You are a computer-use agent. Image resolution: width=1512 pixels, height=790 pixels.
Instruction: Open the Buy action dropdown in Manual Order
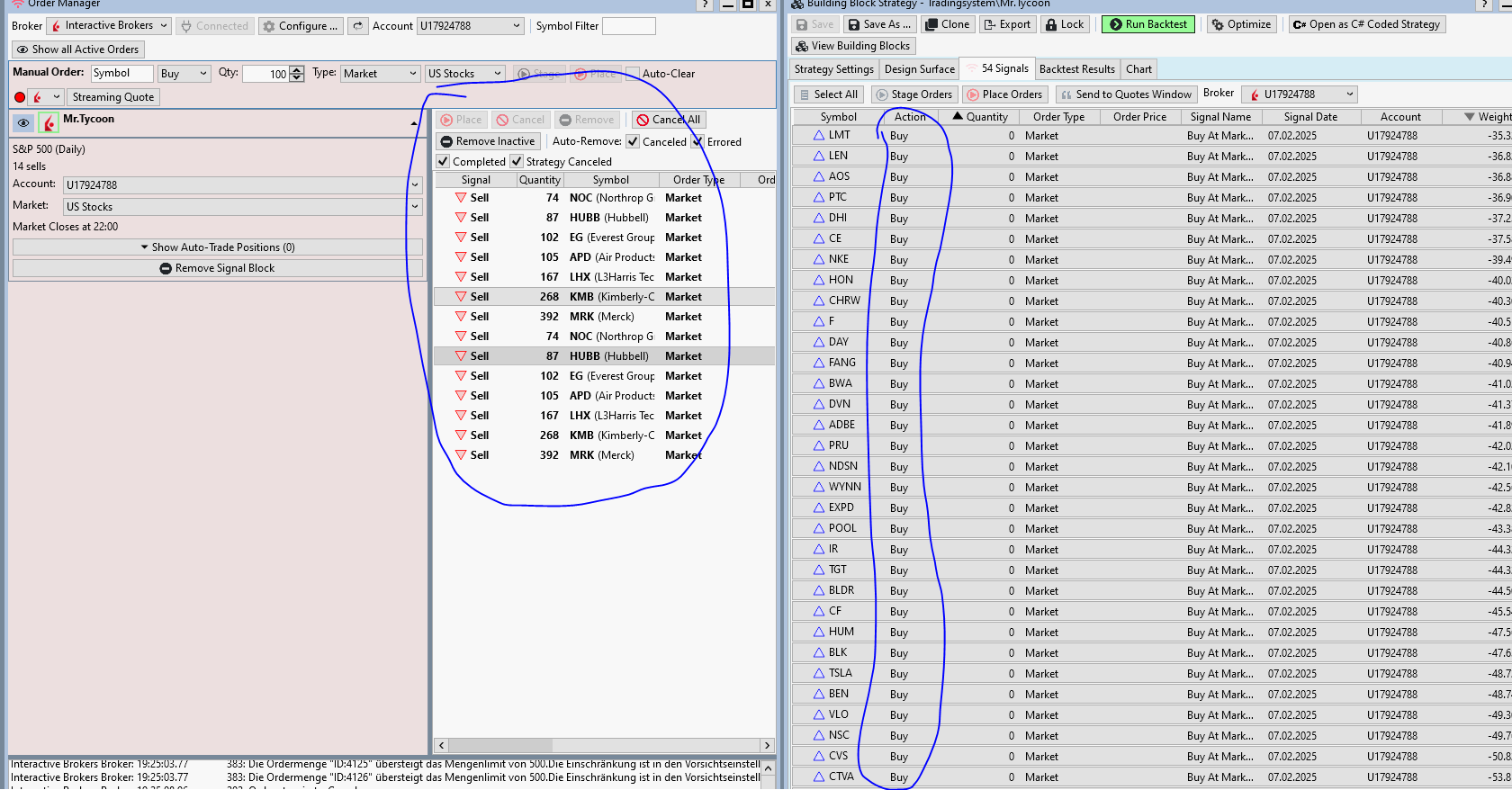[x=184, y=74]
